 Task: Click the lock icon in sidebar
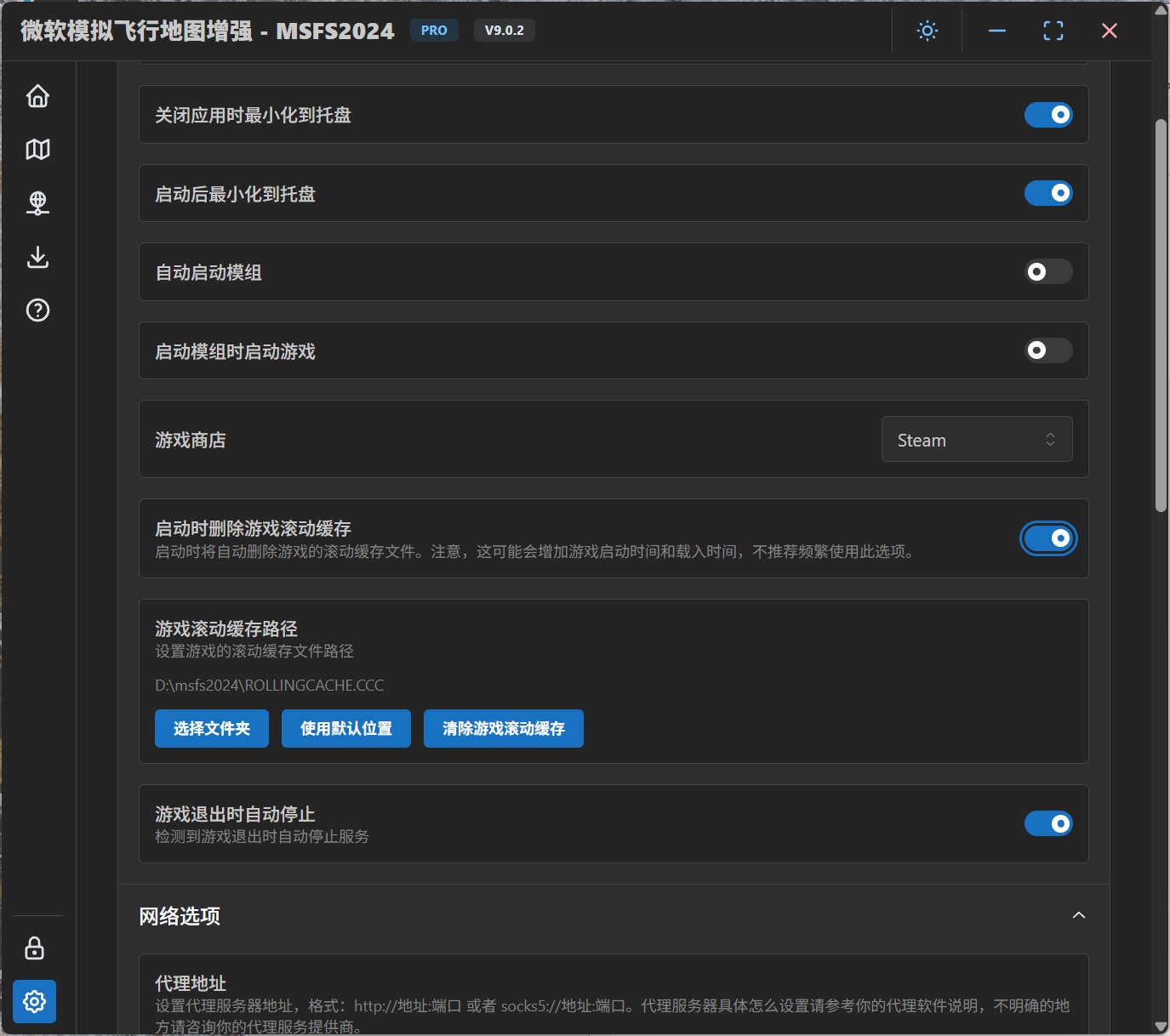click(35, 948)
